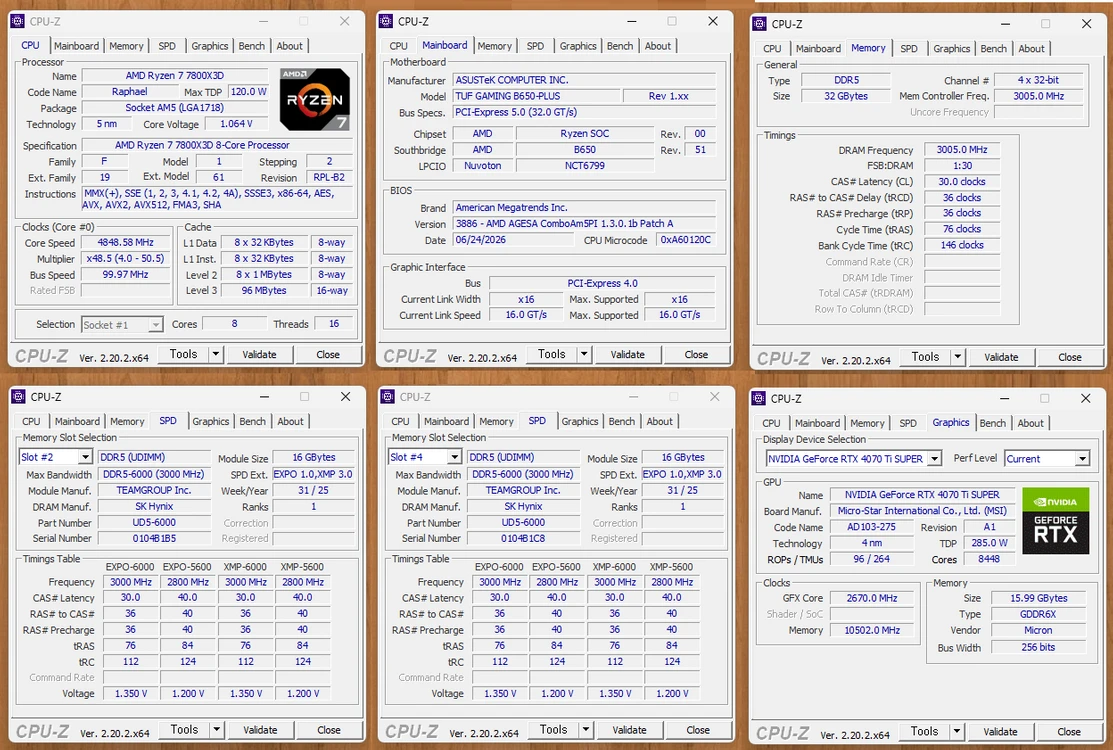Click the CPU-Z app icon in Slot #2 SPD window title bar
This screenshot has width=1113, height=750.
pos(18,397)
